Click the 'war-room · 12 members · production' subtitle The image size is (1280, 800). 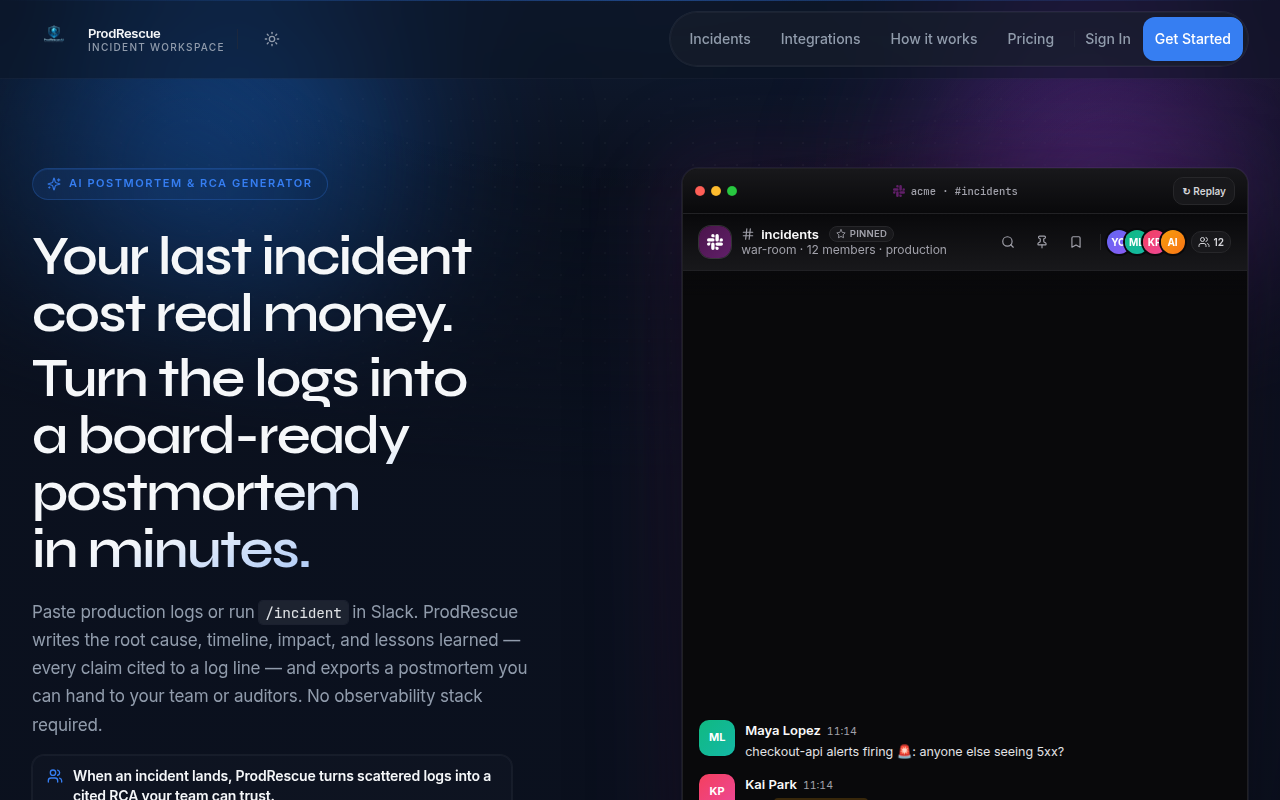pos(844,250)
